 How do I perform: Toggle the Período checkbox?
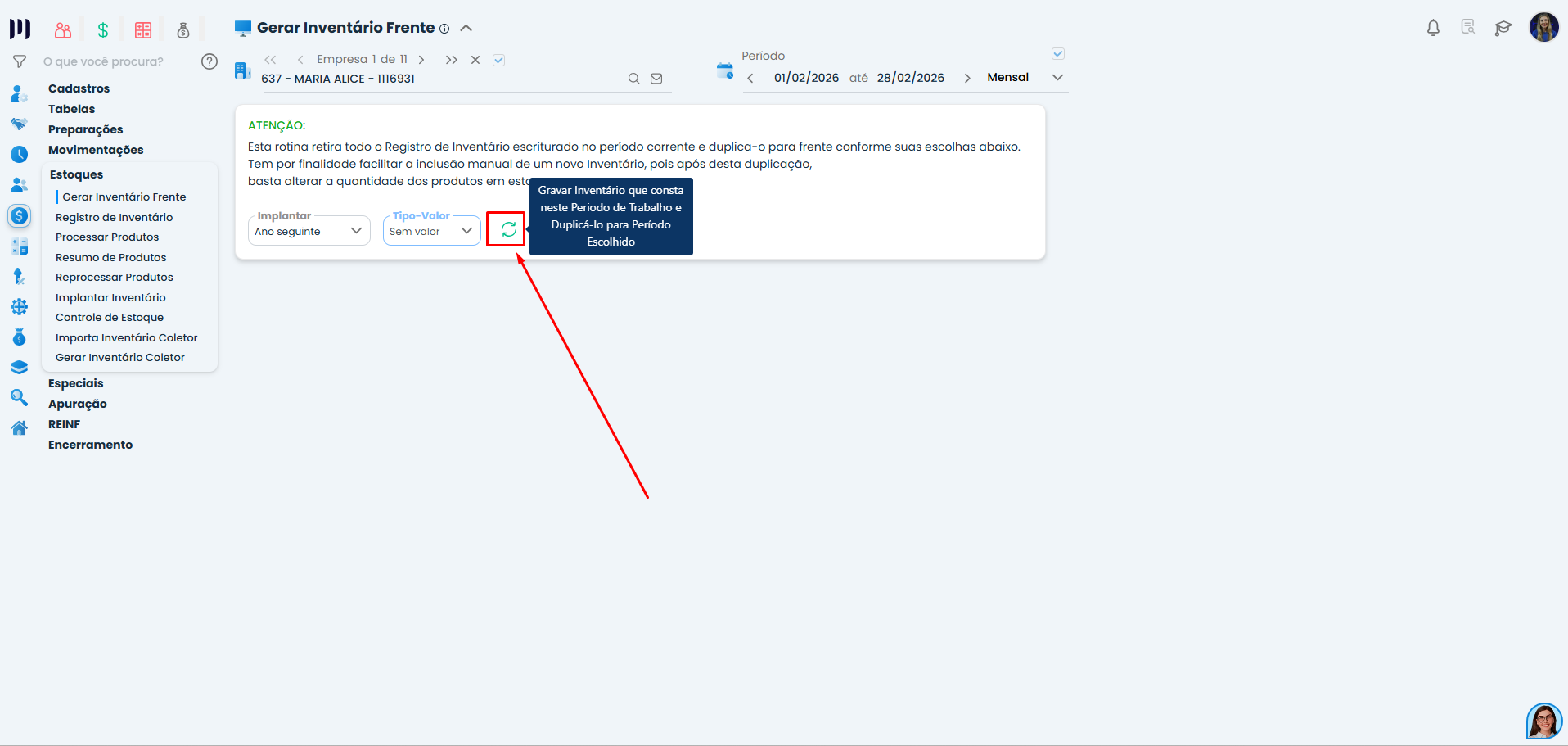1058,54
